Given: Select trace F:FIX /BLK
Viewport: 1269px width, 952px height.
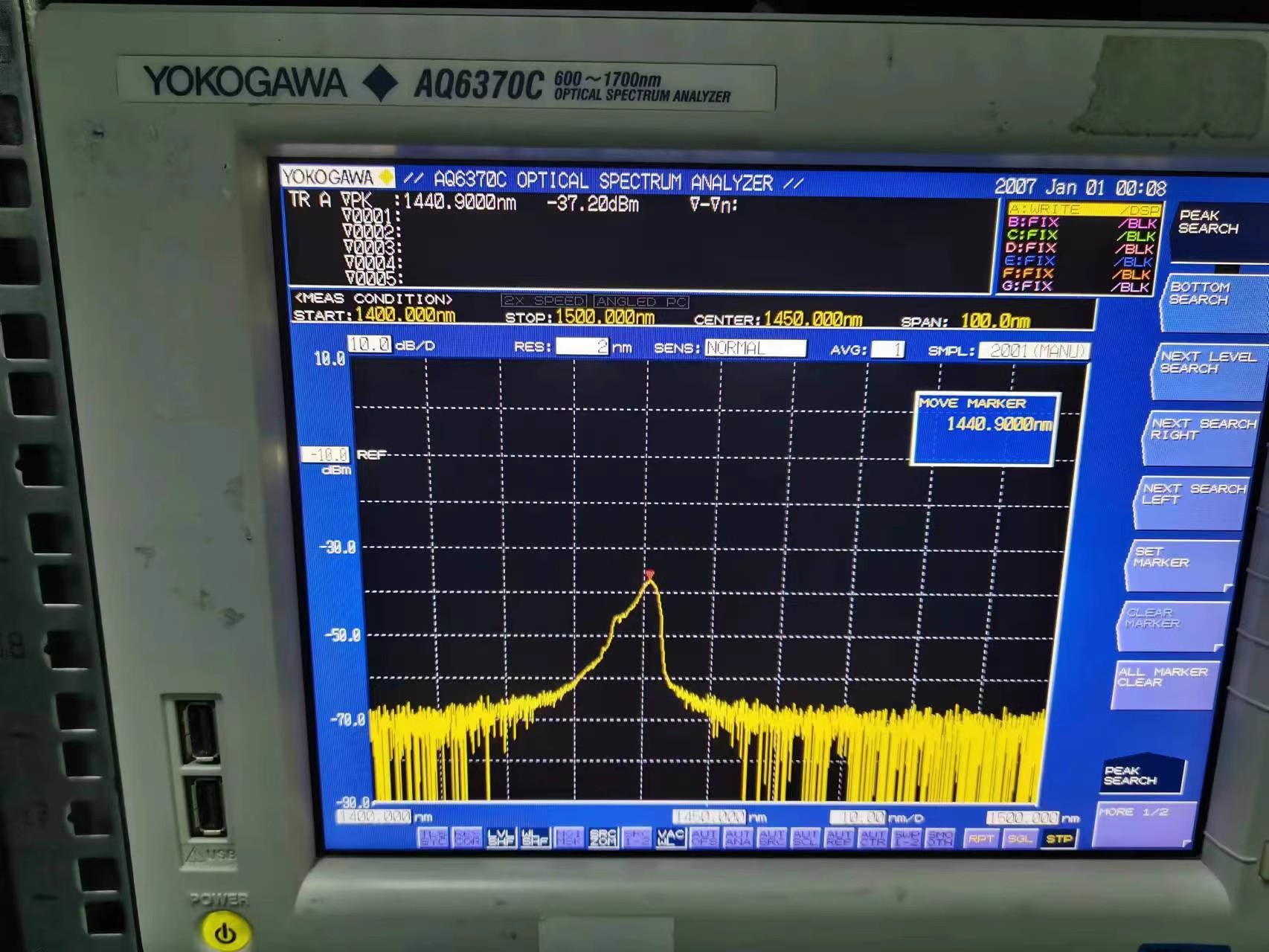Looking at the screenshot, I should click(x=1077, y=273).
